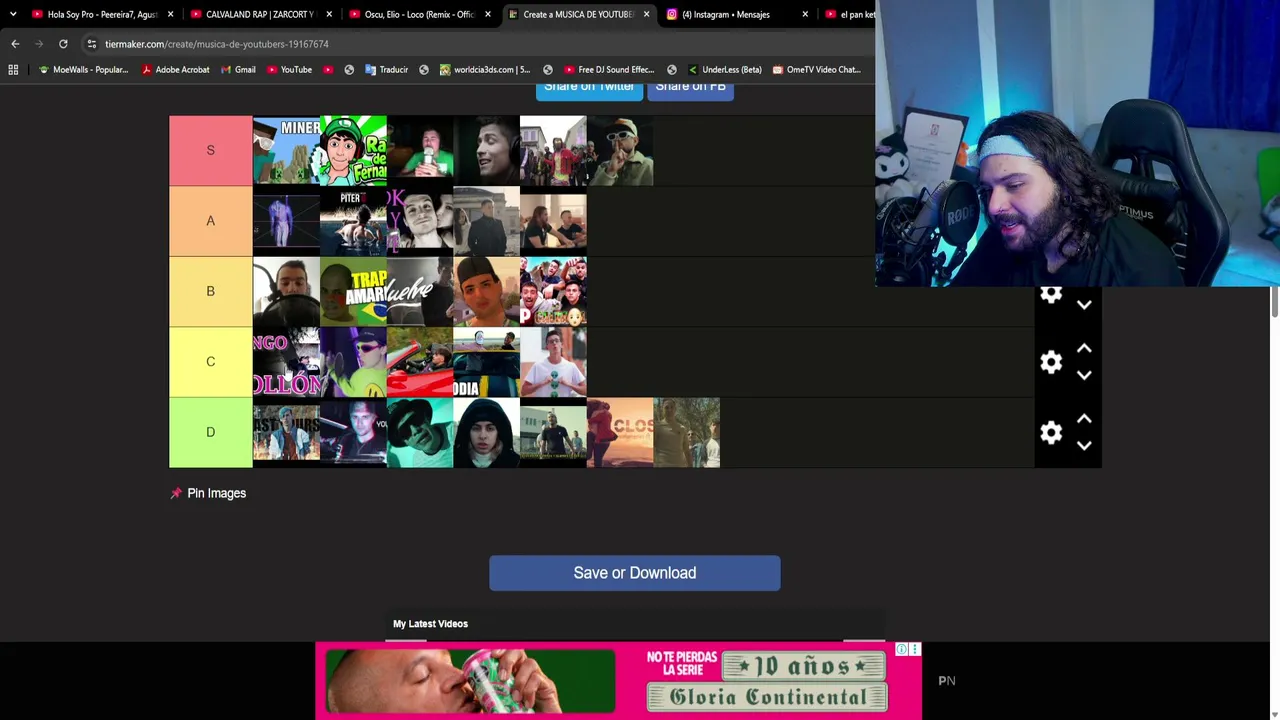
Task: Open the tab search dropdown arrow
Action: [x=13, y=14]
